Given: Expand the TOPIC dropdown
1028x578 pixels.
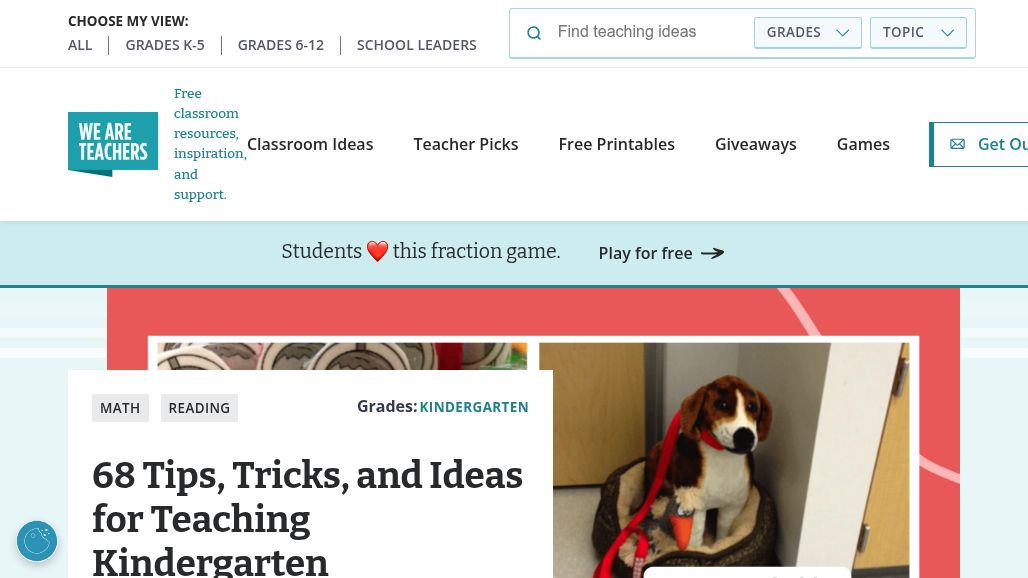Looking at the screenshot, I should [x=918, y=32].
